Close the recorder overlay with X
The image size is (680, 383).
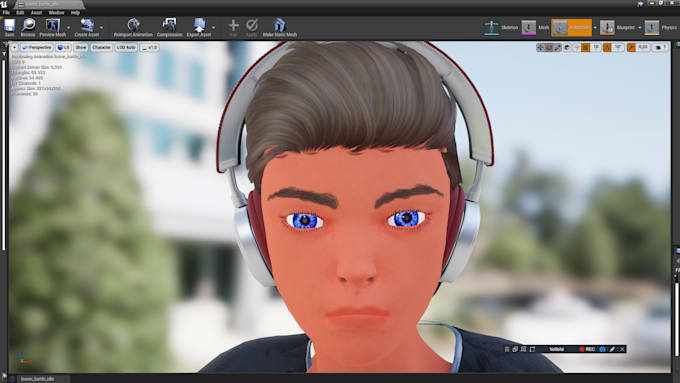pyautogui.click(x=622, y=349)
